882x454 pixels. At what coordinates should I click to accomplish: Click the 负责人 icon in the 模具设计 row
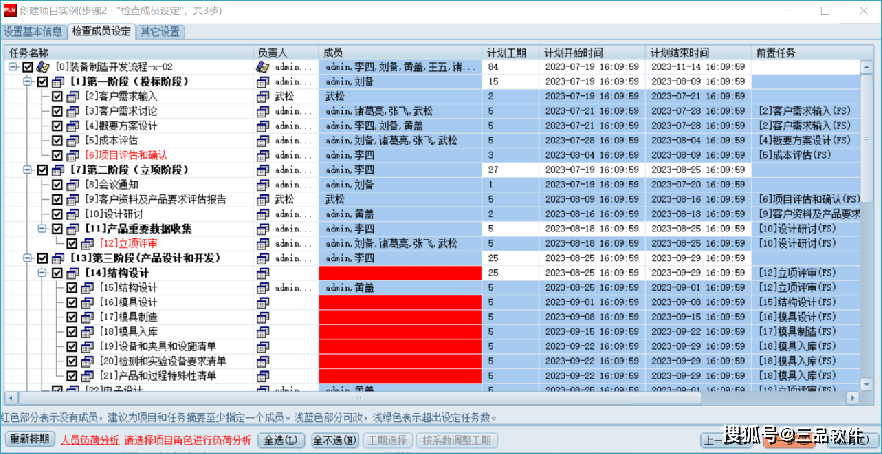click(x=263, y=302)
